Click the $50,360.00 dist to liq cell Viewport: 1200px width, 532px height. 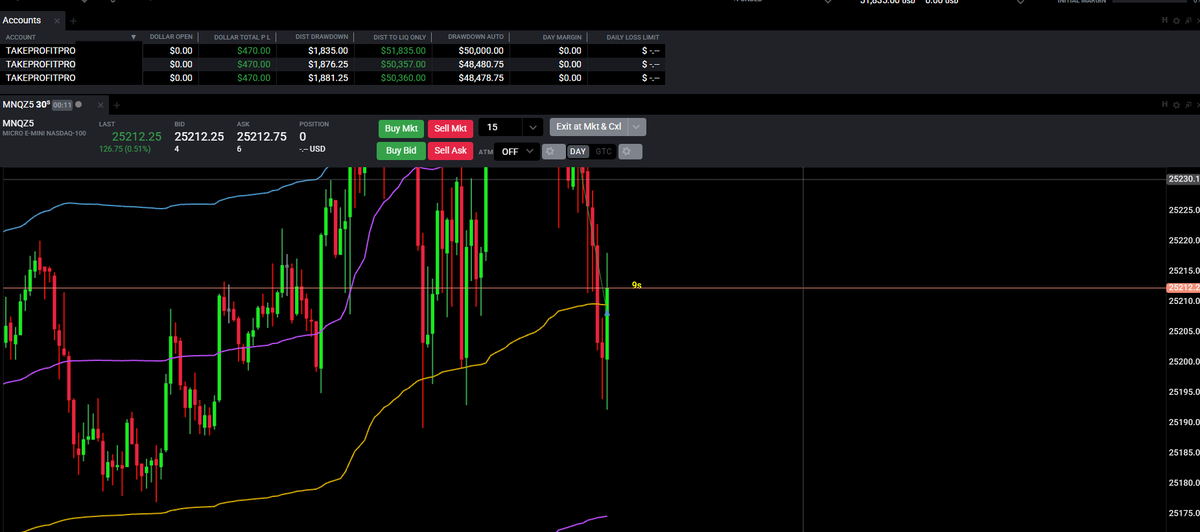403,78
